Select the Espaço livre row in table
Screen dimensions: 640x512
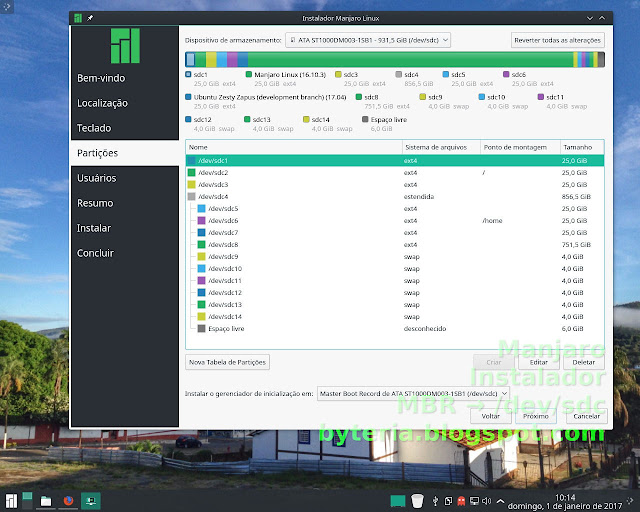[395, 329]
